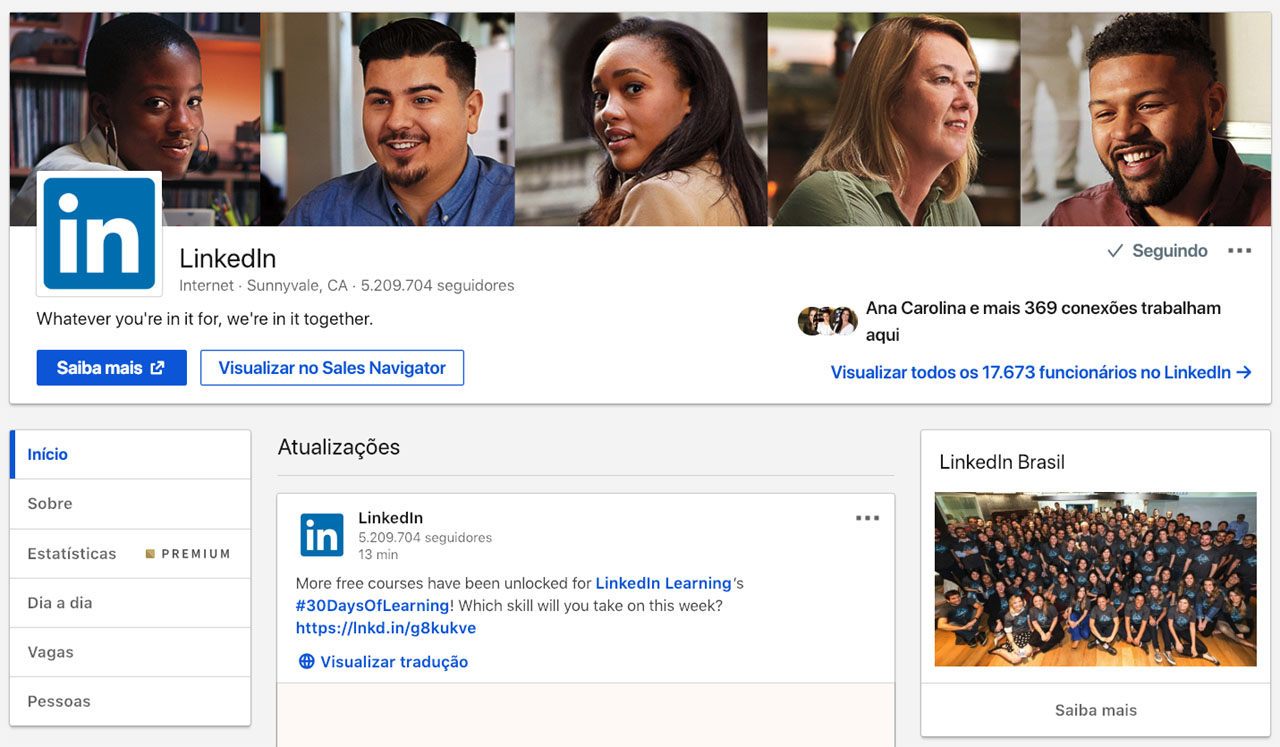Image resolution: width=1280 pixels, height=747 pixels.
Task: Click the #30DaysOfLearning hashtag
Action: pyautogui.click(x=372, y=606)
